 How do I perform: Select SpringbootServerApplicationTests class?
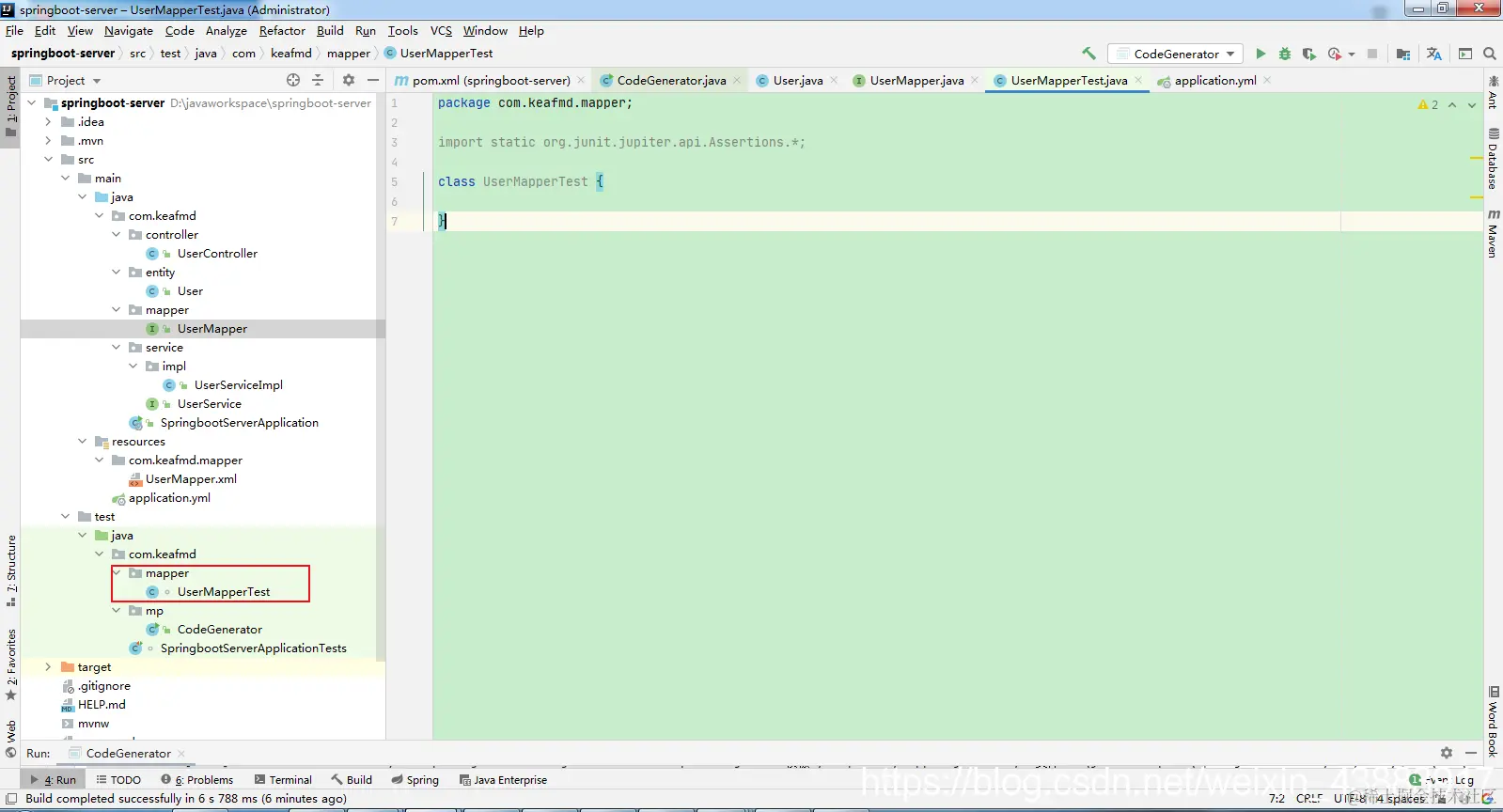pyautogui.click(x=253, y=648)
